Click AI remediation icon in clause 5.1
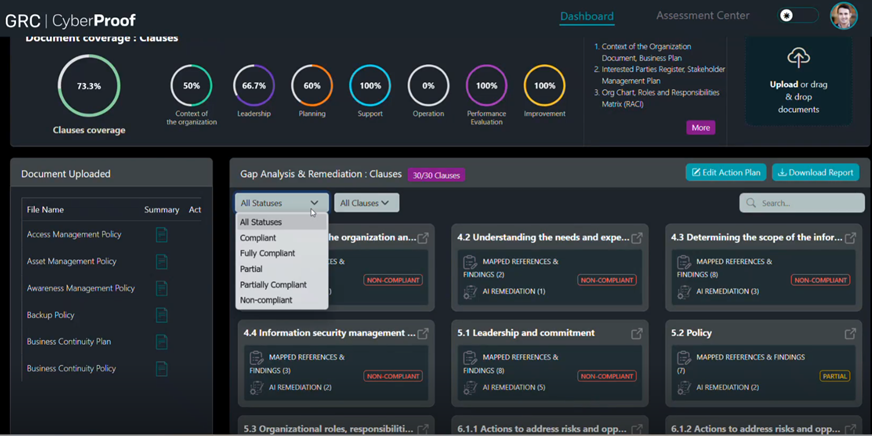This screenshot has width=872, height=436. (470, 387)
